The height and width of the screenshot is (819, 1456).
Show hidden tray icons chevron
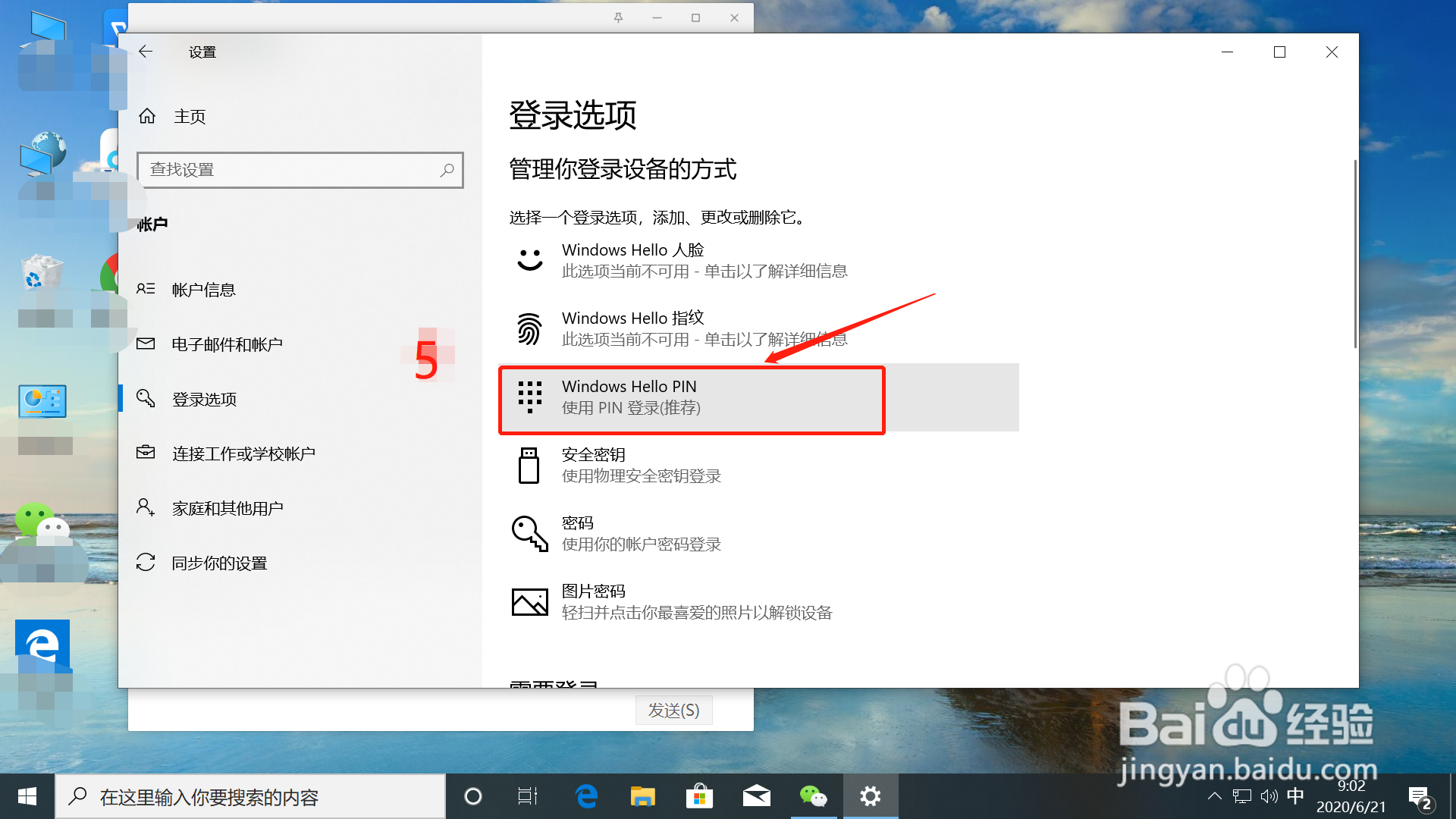(x=1214, y=796)
